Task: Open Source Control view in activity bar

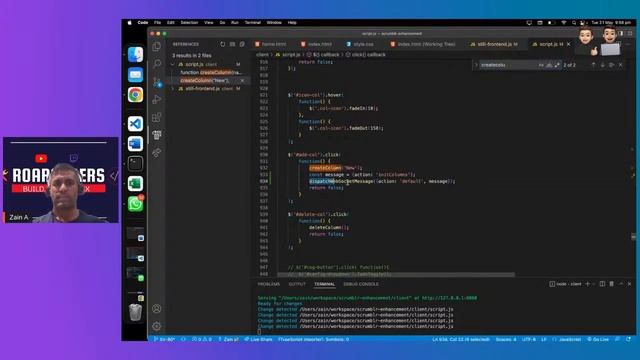Action: pos(157,82)
